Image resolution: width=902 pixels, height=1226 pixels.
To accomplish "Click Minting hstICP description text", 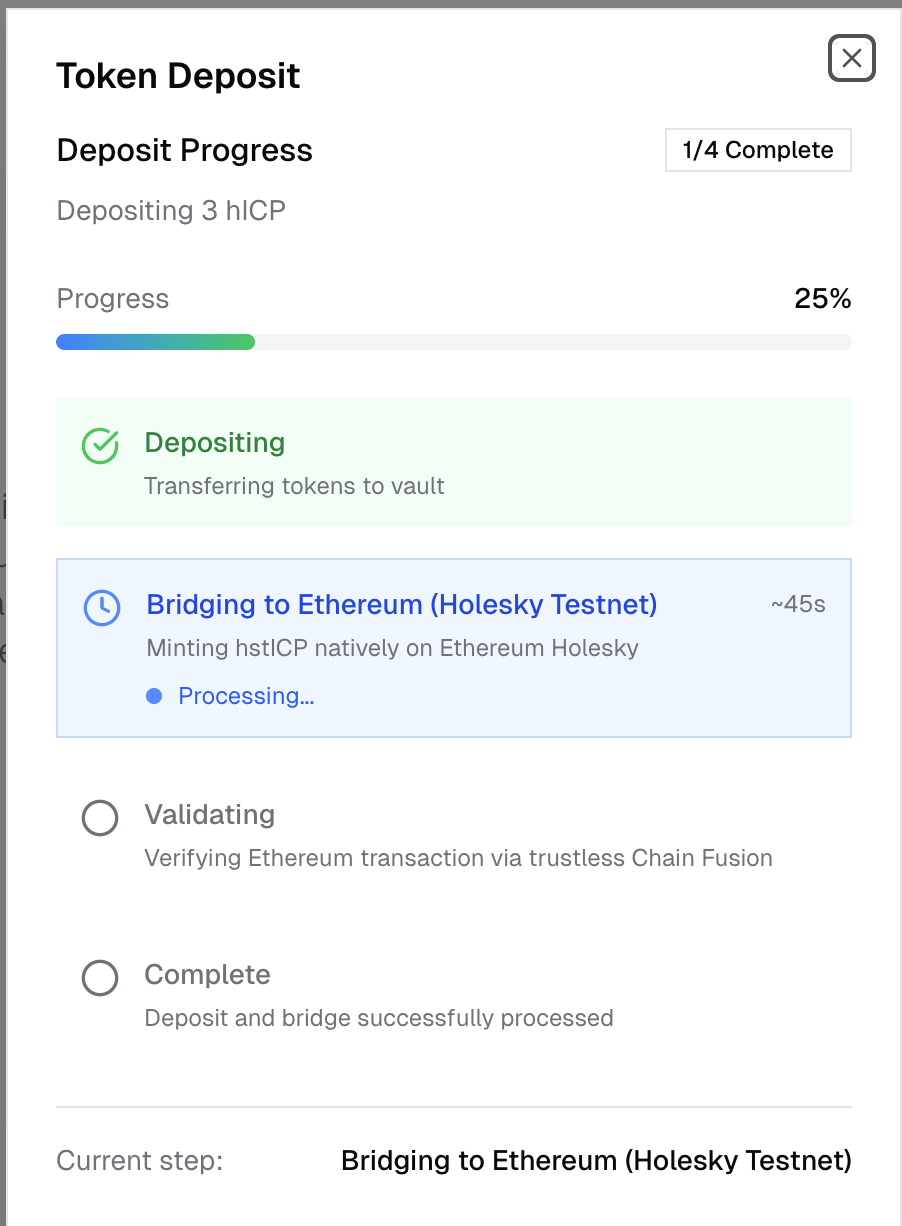I will pos(392,648).
